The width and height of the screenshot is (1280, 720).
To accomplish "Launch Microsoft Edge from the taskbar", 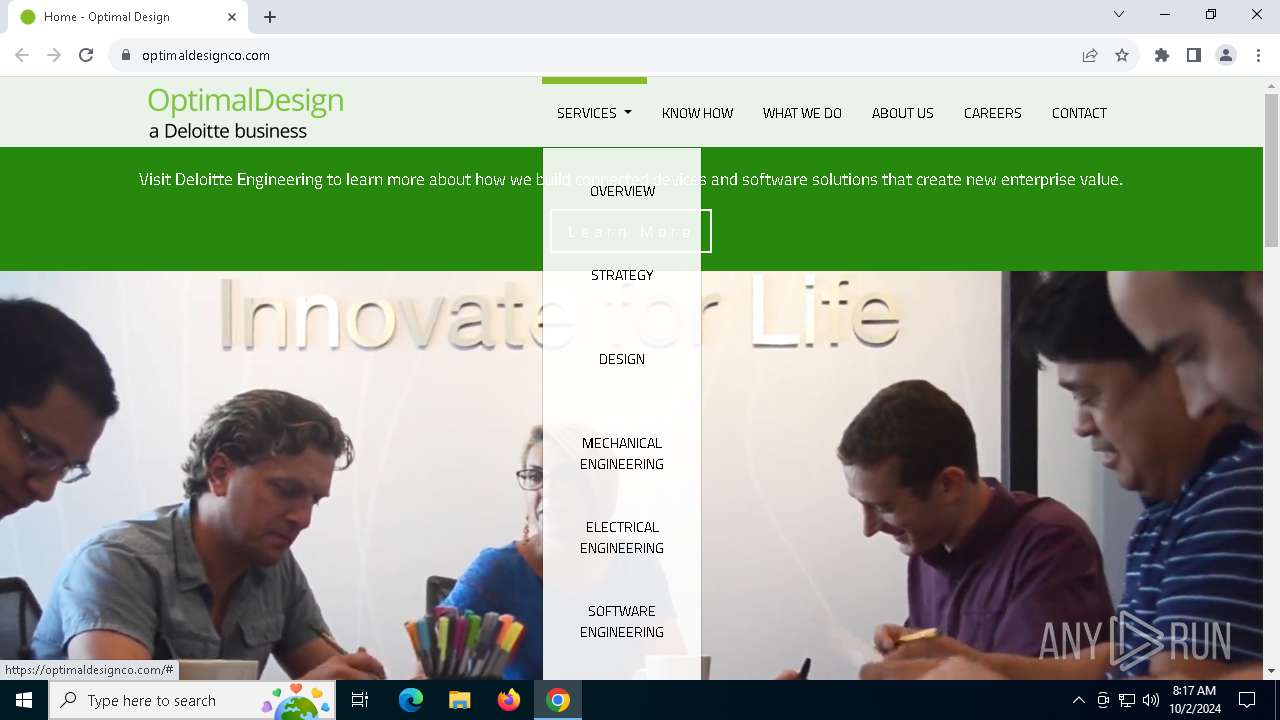I will click(410, 700).
